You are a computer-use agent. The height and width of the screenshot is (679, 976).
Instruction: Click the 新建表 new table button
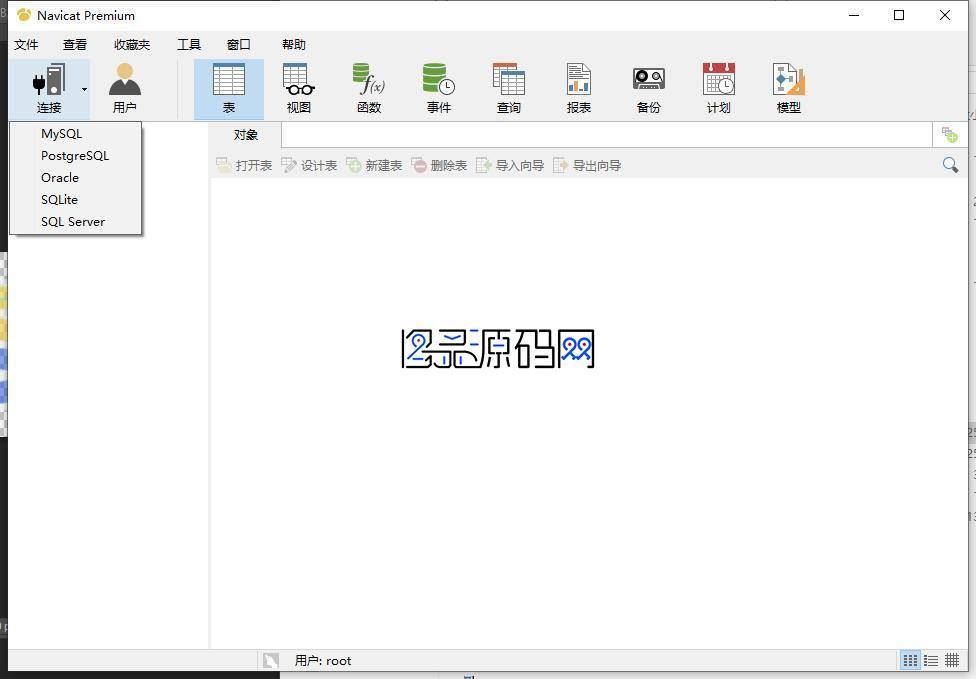pyautogui.click(x=374, y=166)
